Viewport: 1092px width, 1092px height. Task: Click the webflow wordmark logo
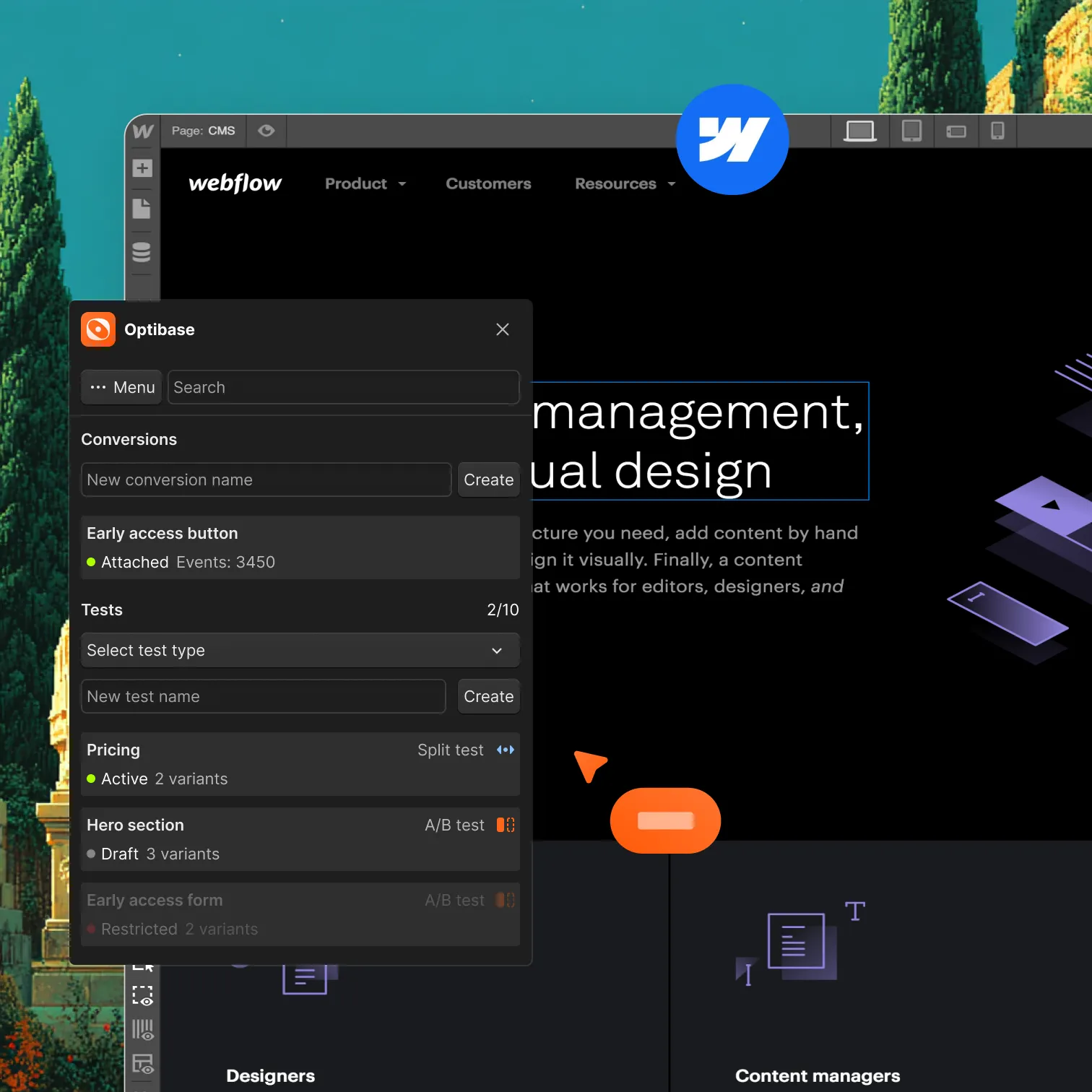tap(235, 183)
